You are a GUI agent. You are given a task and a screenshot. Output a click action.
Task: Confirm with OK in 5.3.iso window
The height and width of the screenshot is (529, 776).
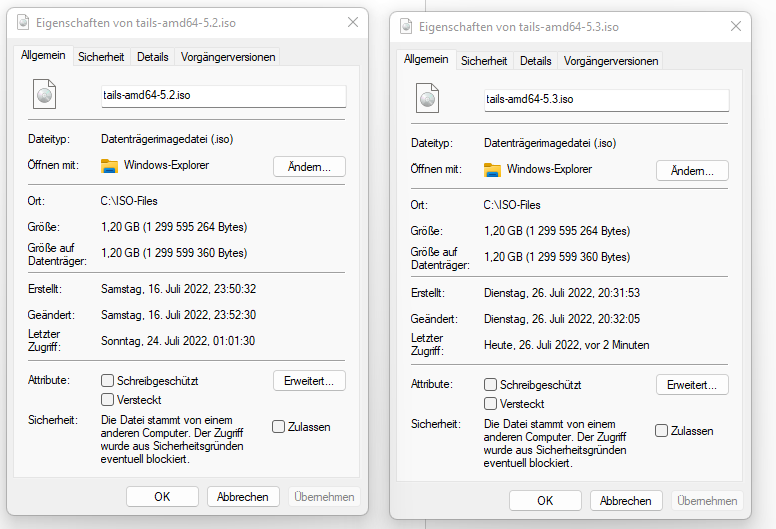(545, 500)
